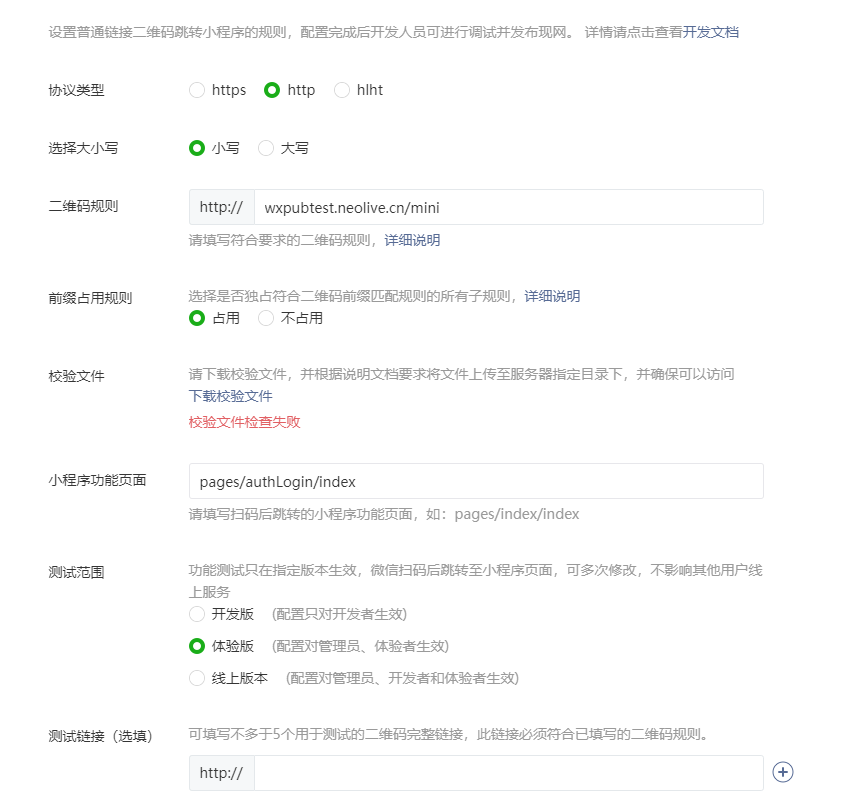Click the 二维码规则 label

coord(83,206)
